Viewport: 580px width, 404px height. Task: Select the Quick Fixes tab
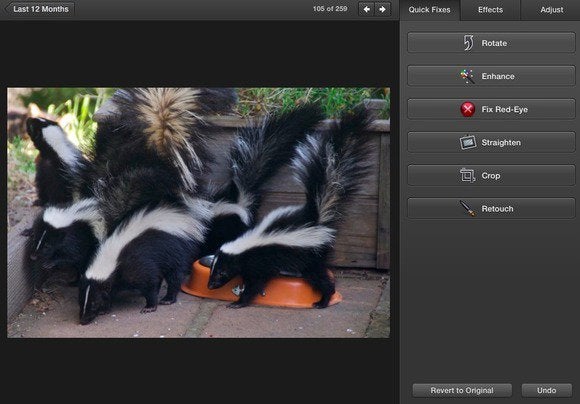pyautogui.click(x=430, y=10)
